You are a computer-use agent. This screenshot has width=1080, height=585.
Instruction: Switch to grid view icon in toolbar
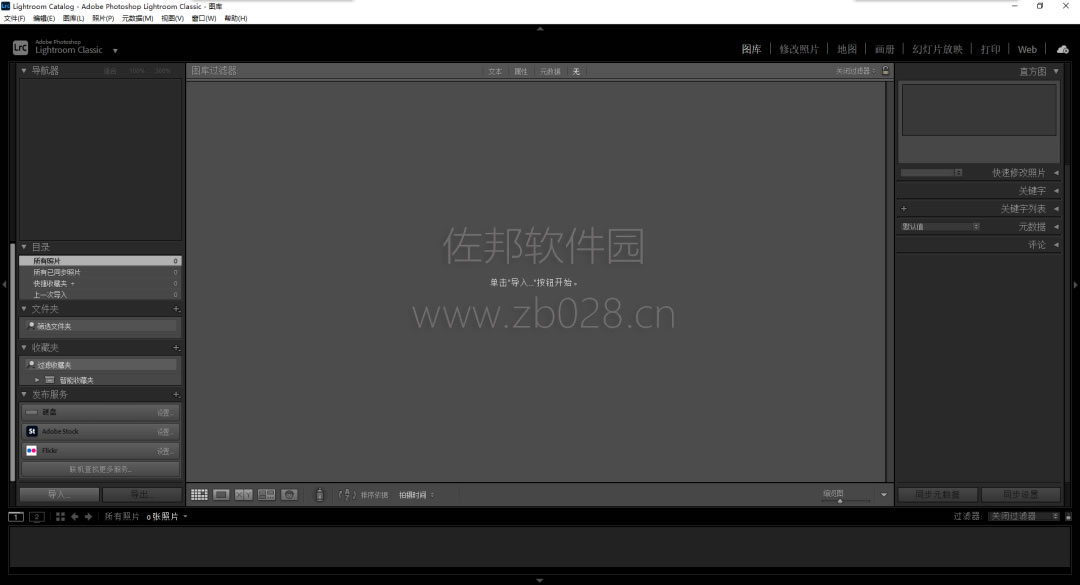point(199,495)
